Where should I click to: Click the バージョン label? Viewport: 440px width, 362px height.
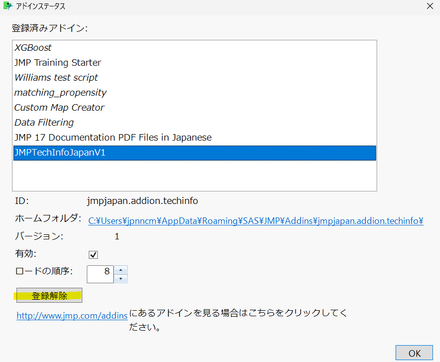(39, 236)
